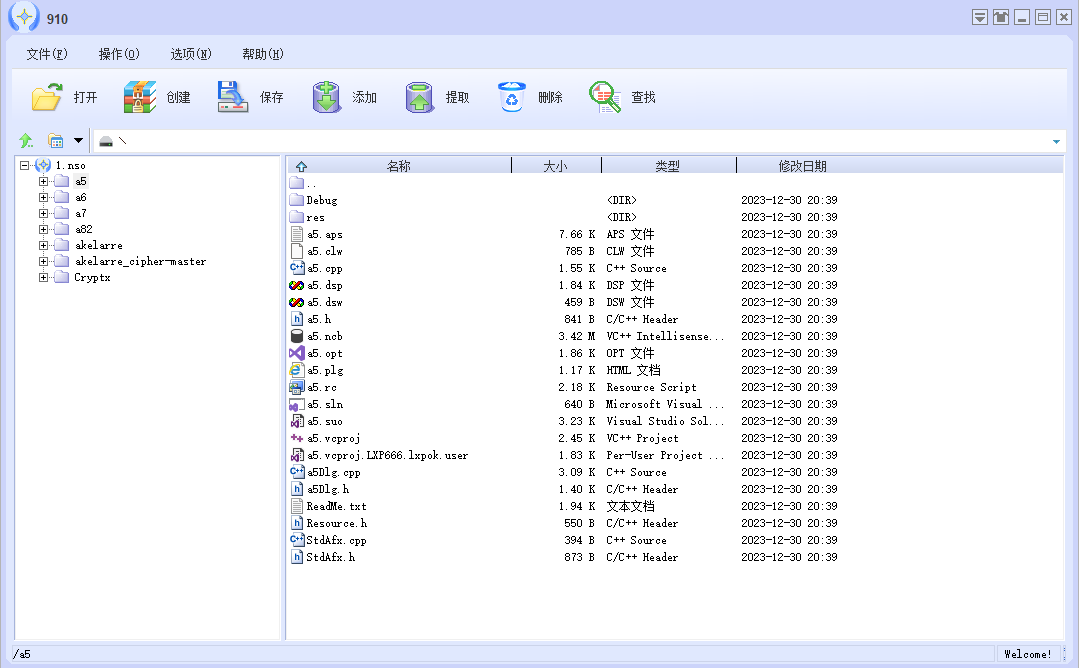Click the 添加 (Add) toolbar icon
This screenshot has height=668, width=1079.
coord(326,97)
